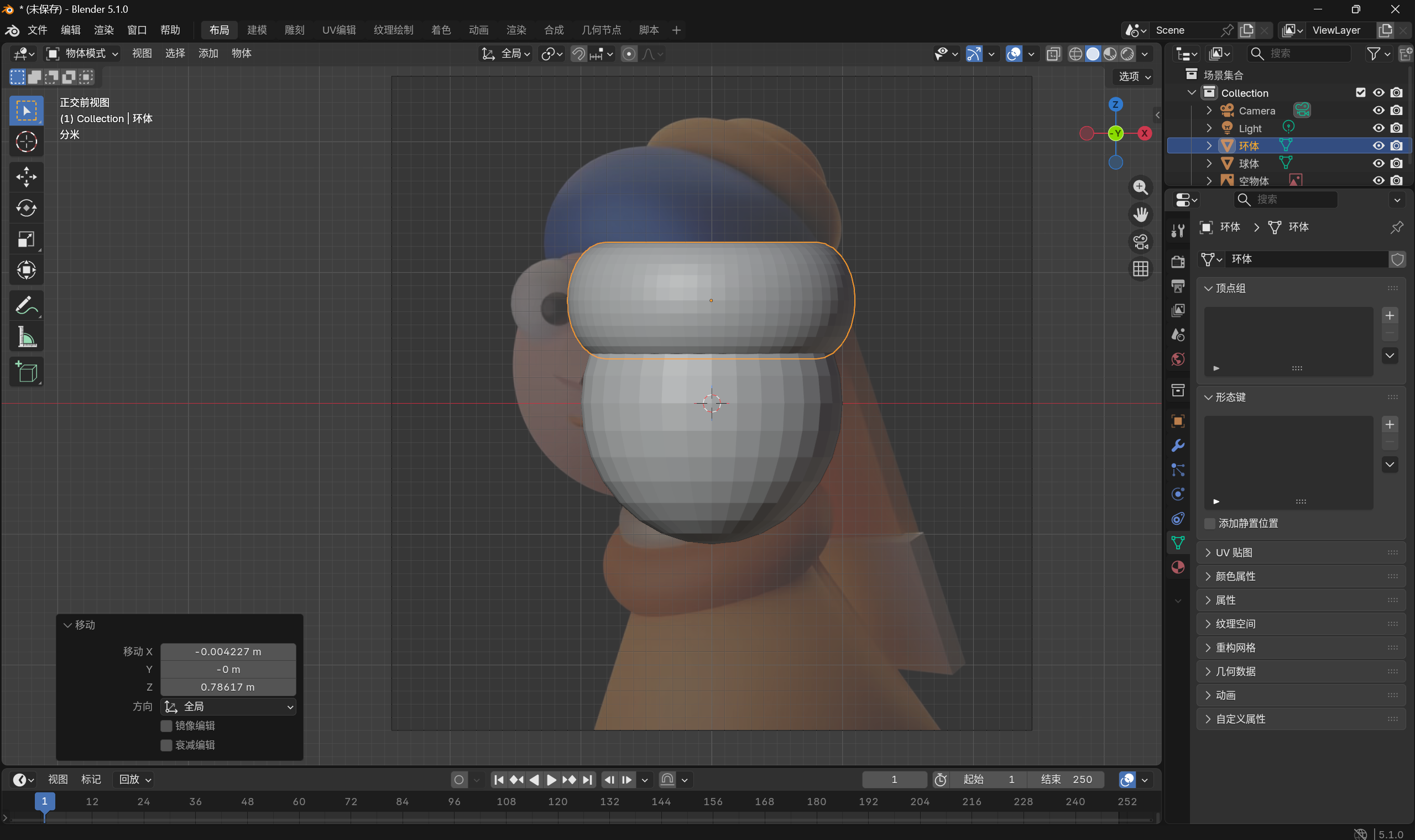Check 添加静置位置 checkbox
This screenshot has width=1415, height=840.
pos(1209,523)
